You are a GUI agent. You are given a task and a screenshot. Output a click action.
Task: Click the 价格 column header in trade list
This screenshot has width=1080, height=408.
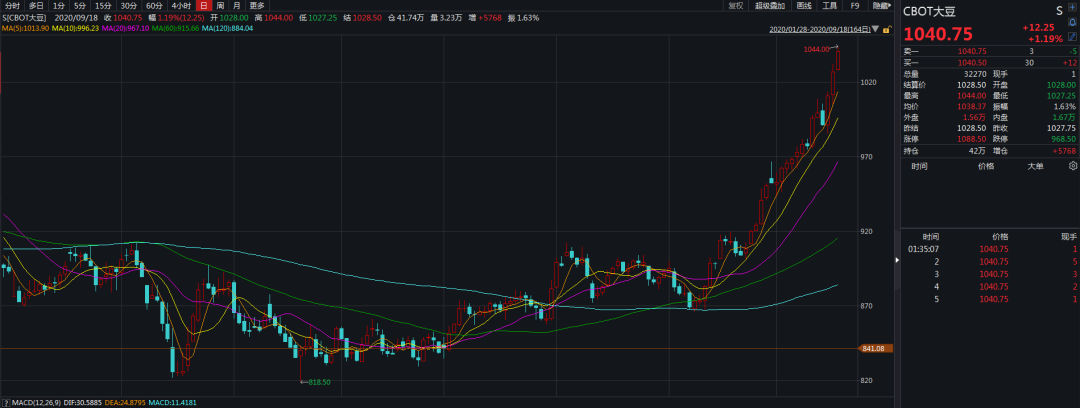coord(986,166)
